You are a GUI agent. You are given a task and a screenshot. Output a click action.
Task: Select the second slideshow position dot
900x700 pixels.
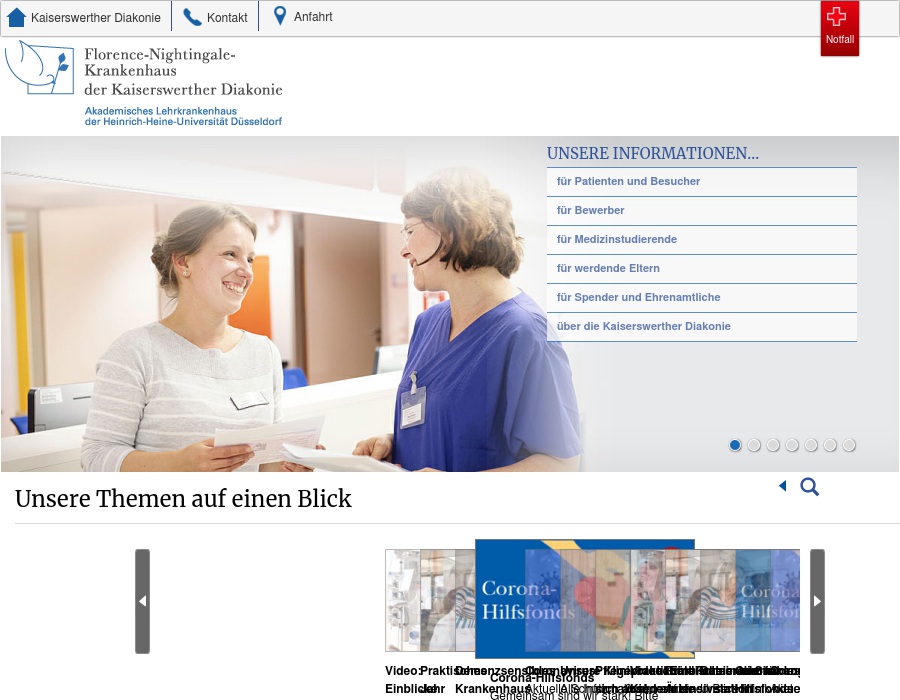click(754, 445)
